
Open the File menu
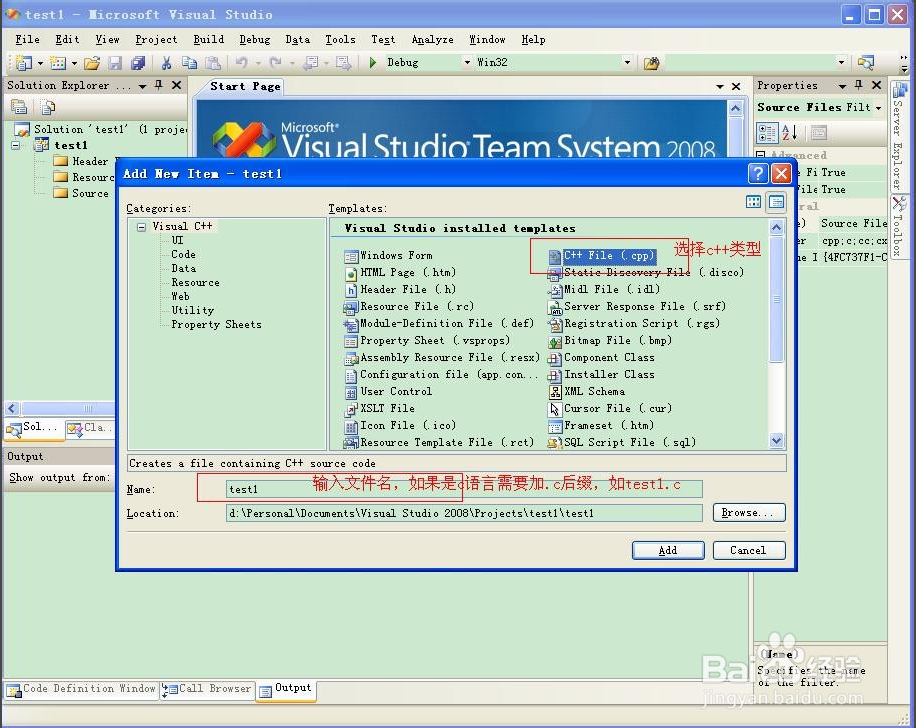[x=27, y=39]
